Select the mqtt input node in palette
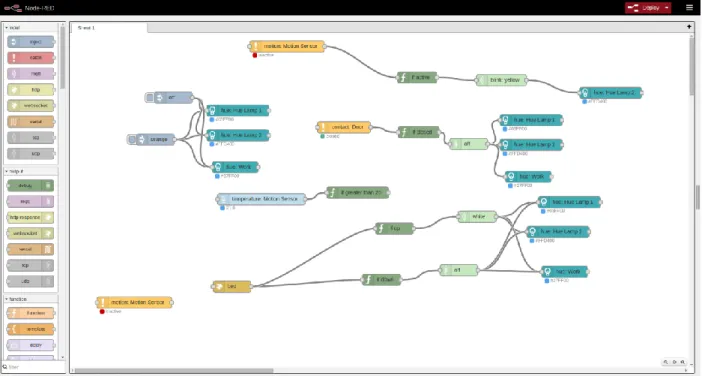 point(31,73)
